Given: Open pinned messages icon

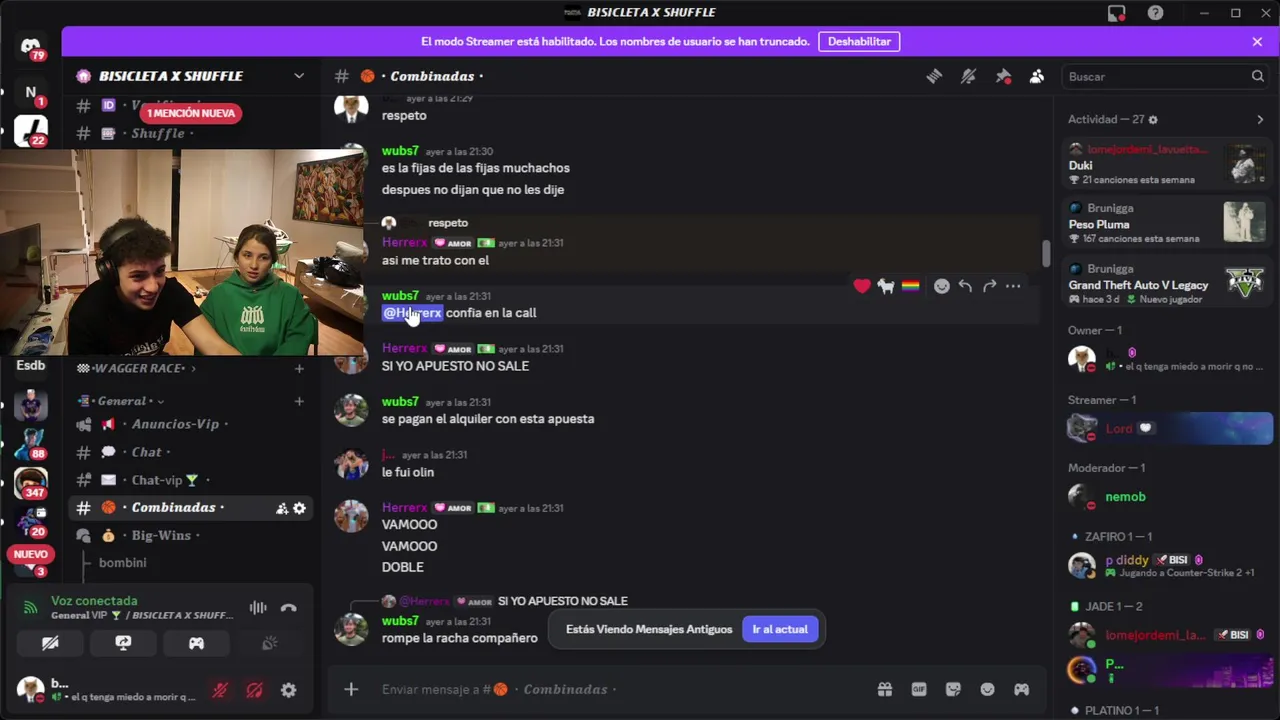Looking at the screenshot, I should coord(1003,76).
